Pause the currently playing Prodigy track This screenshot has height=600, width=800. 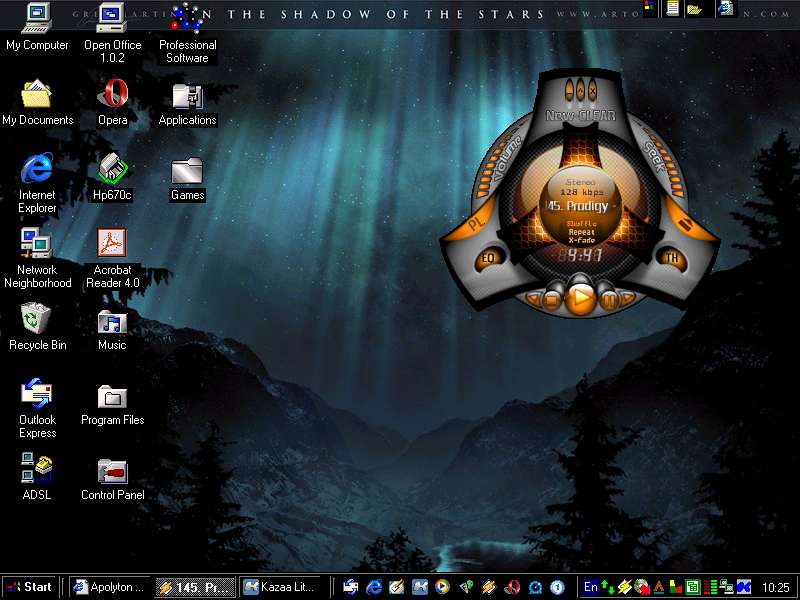[611, 298]
